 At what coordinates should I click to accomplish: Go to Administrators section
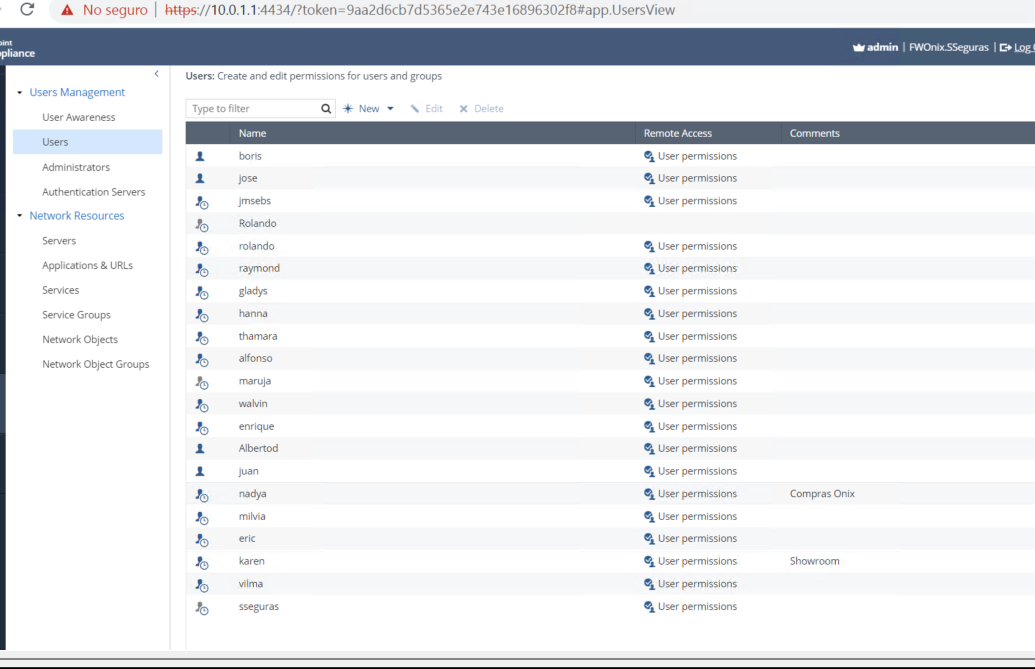pos(76,167)
